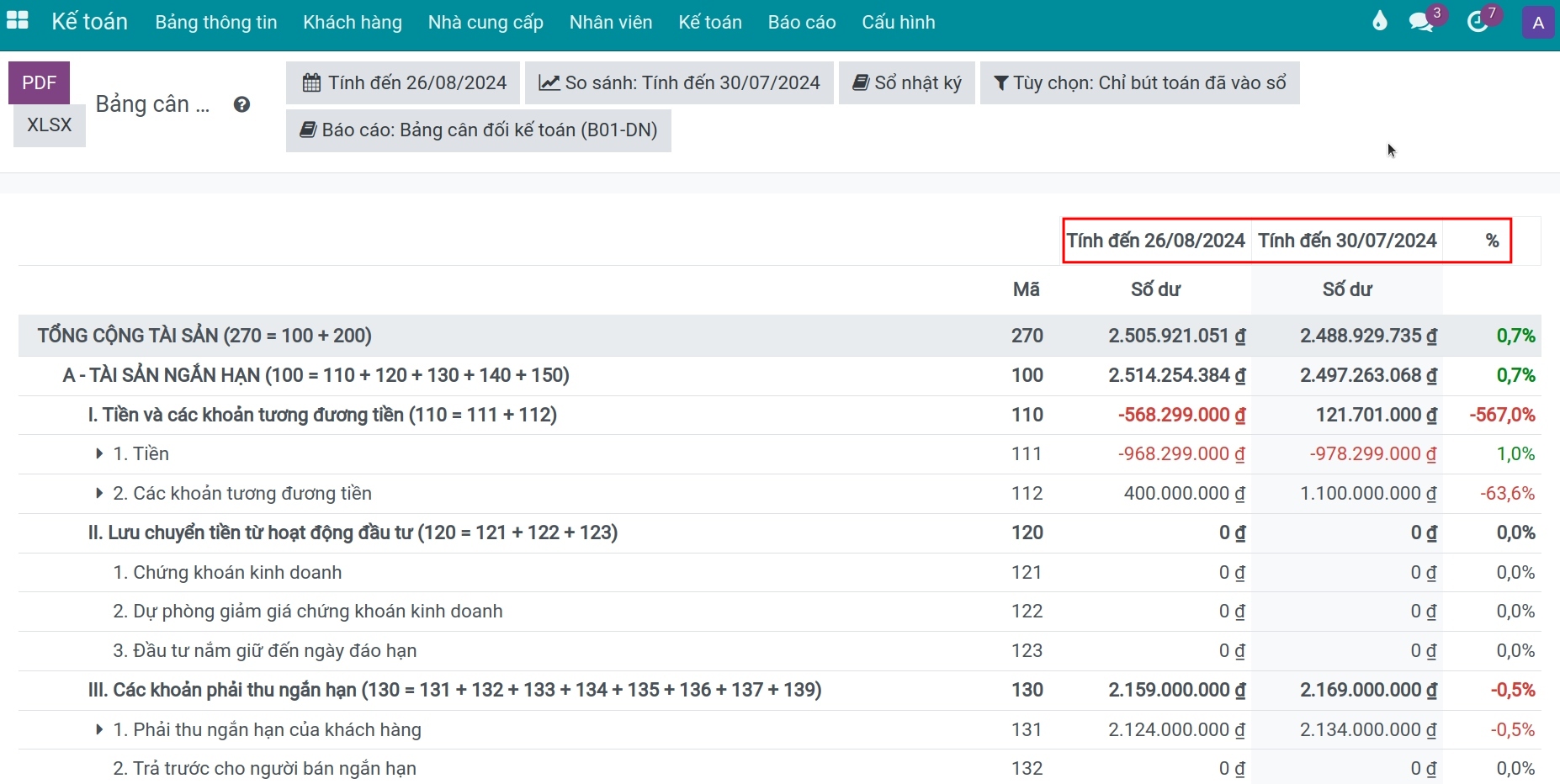The image size is (1560, 784).
Task: Click the -63,6% change value
Action: point(1508,494)
